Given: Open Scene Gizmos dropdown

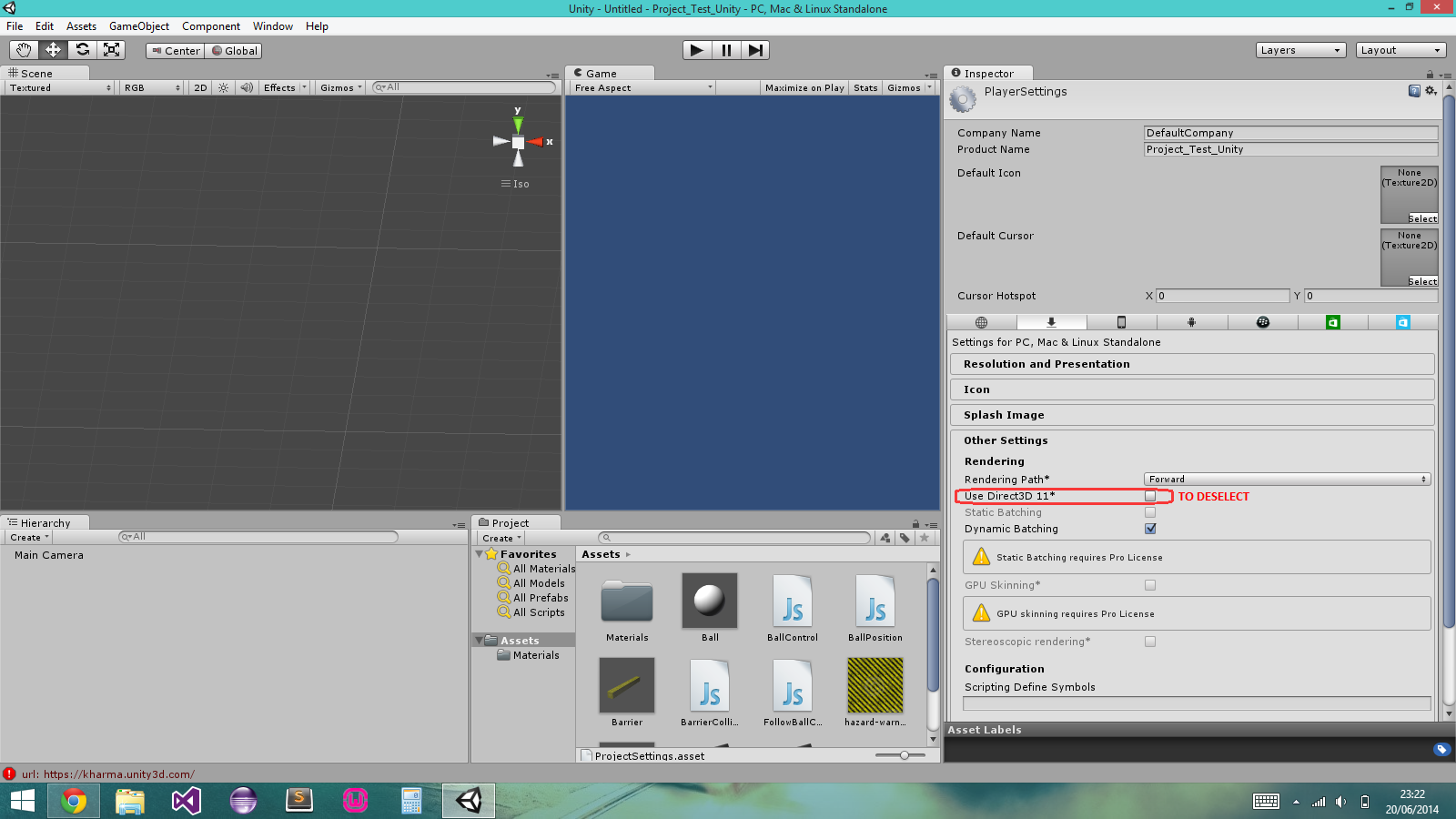Looking at the screenshot, I should pos(340,87).
